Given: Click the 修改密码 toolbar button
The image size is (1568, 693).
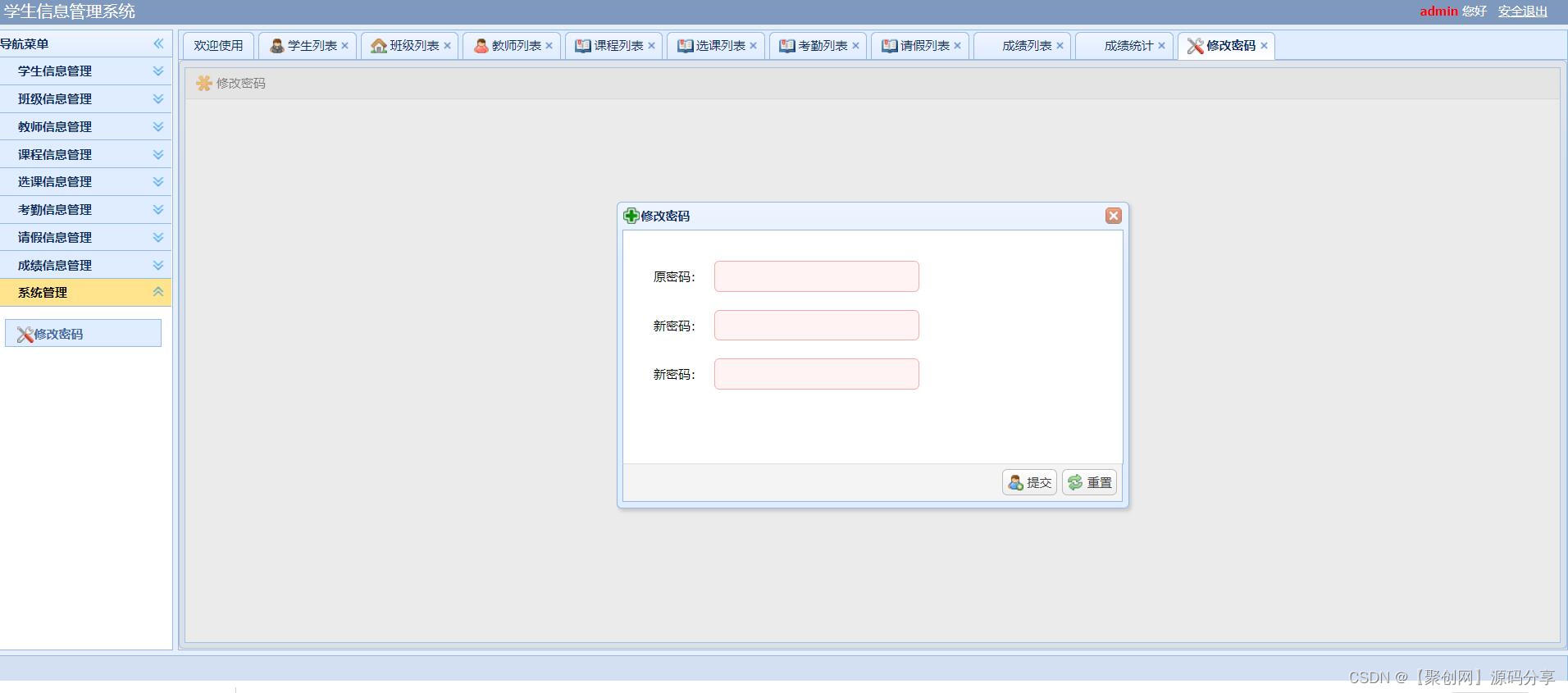Looking at the screenshot, I should point(230,84).
